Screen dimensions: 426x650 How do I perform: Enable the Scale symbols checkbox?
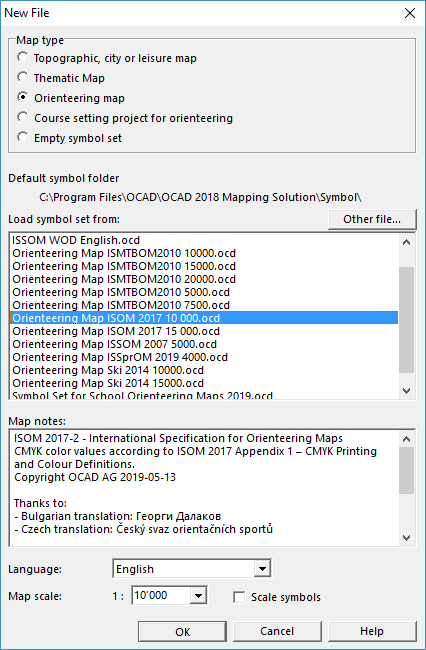tap(239, 597)
